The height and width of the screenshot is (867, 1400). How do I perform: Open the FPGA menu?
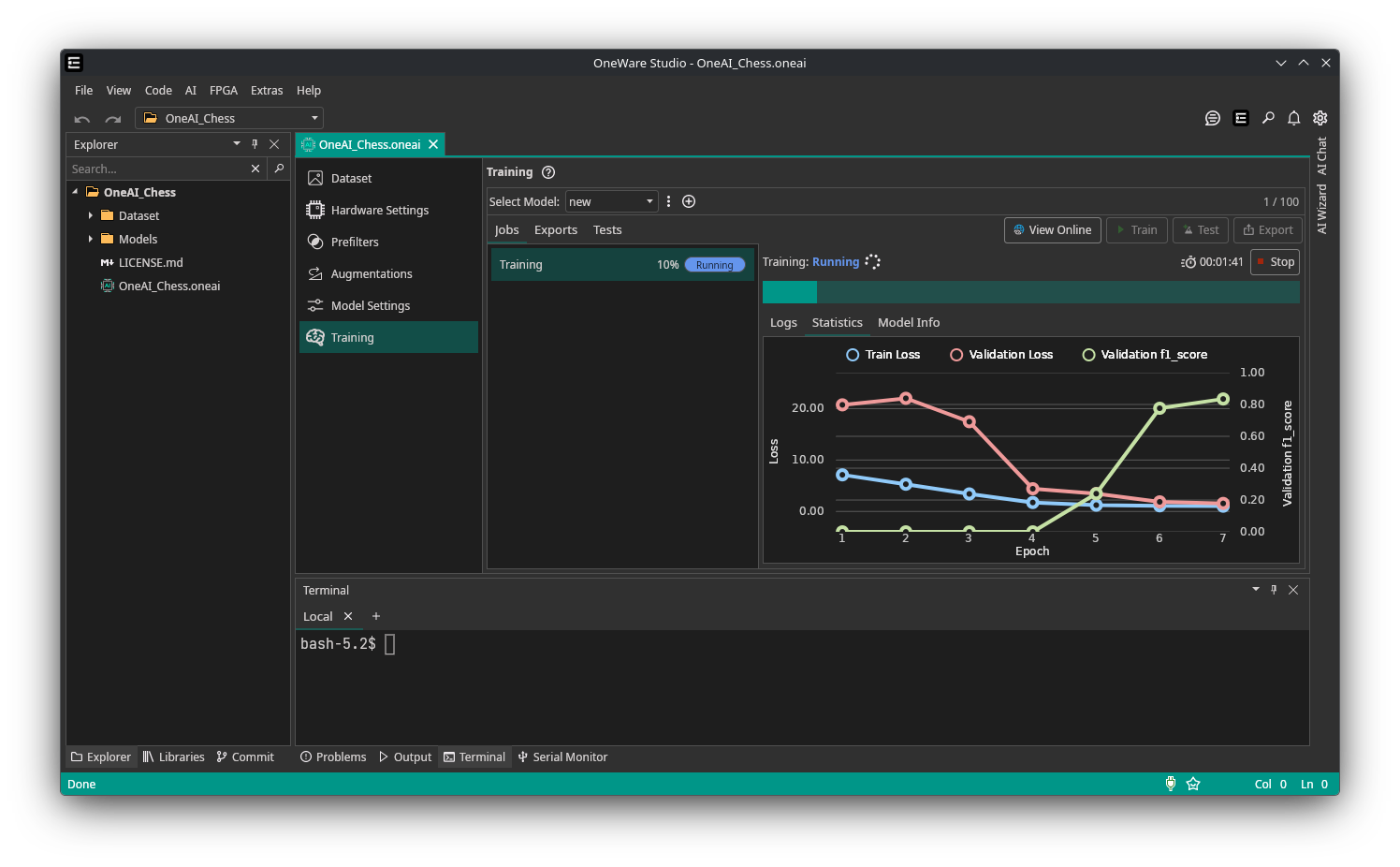tap(223, 91)
